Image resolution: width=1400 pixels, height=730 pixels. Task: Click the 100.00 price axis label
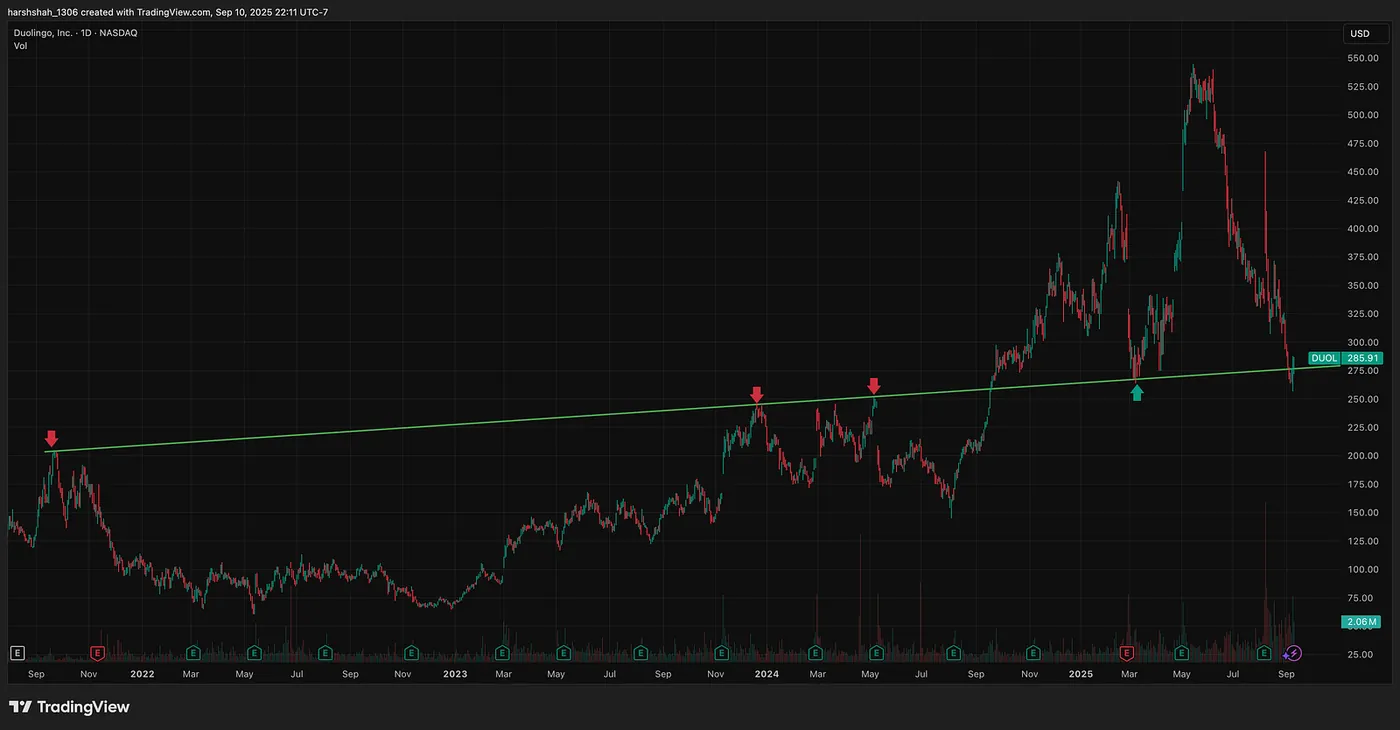pyautogui.click(x=1361, y=570)
